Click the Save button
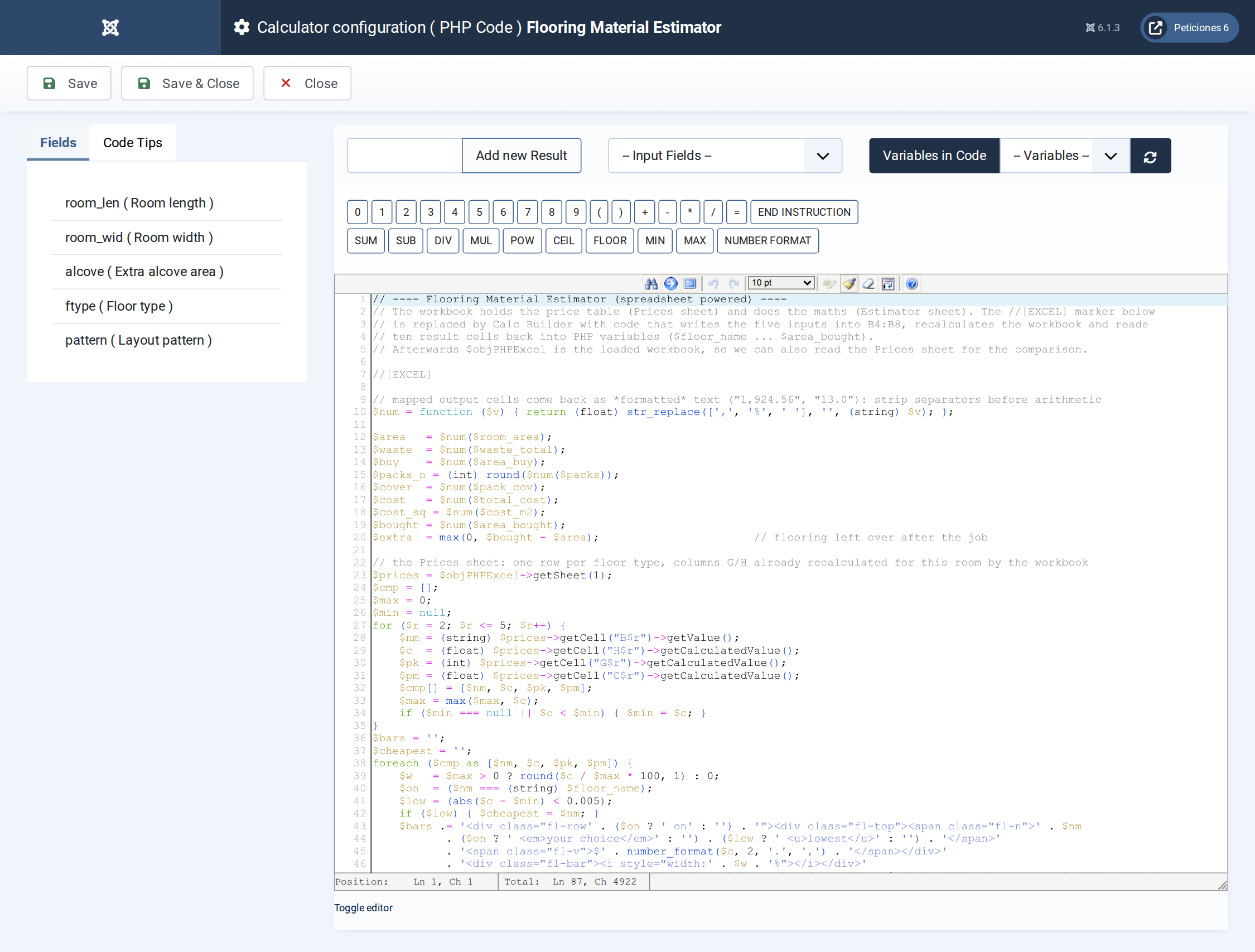Viewport: 1255px width, 952px height. [69, 84]
